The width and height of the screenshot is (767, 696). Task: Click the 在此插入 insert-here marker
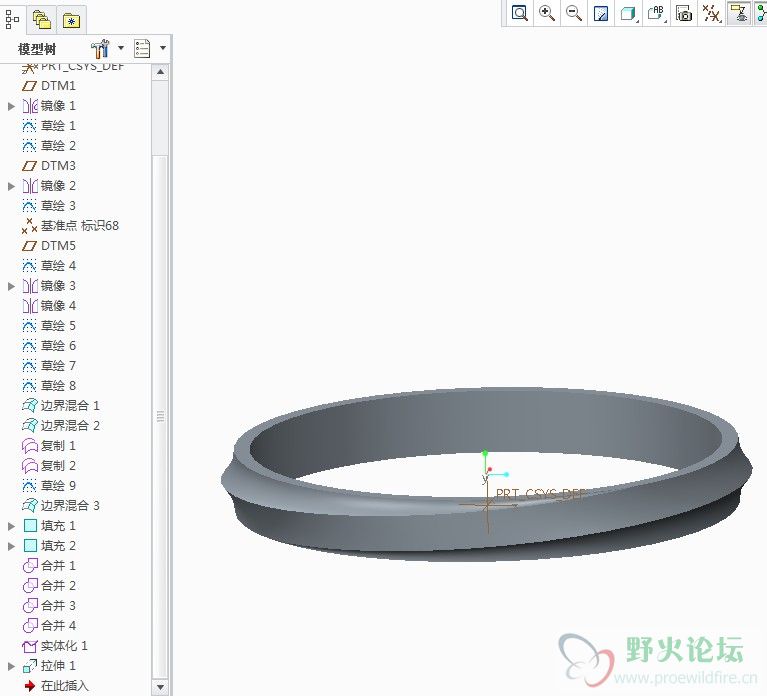(x=56, y=686)
